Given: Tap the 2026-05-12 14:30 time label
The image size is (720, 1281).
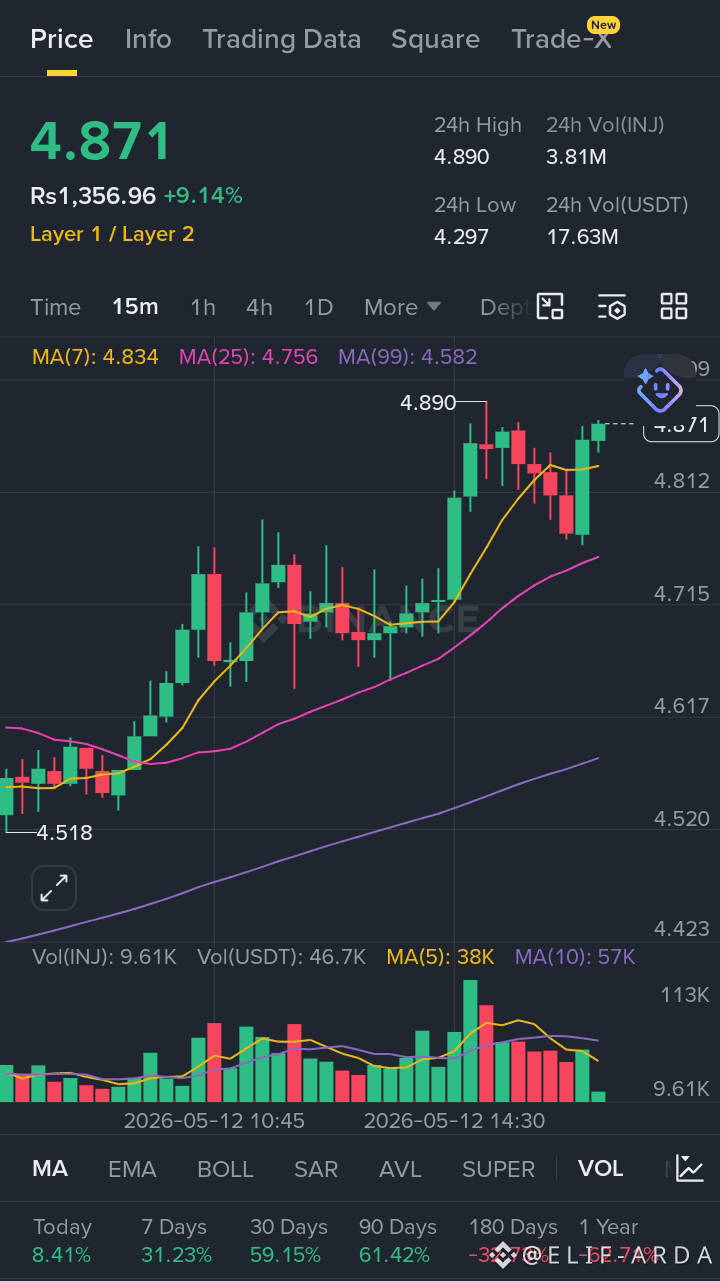Looking at the screenshot, I should point(455,1121).
